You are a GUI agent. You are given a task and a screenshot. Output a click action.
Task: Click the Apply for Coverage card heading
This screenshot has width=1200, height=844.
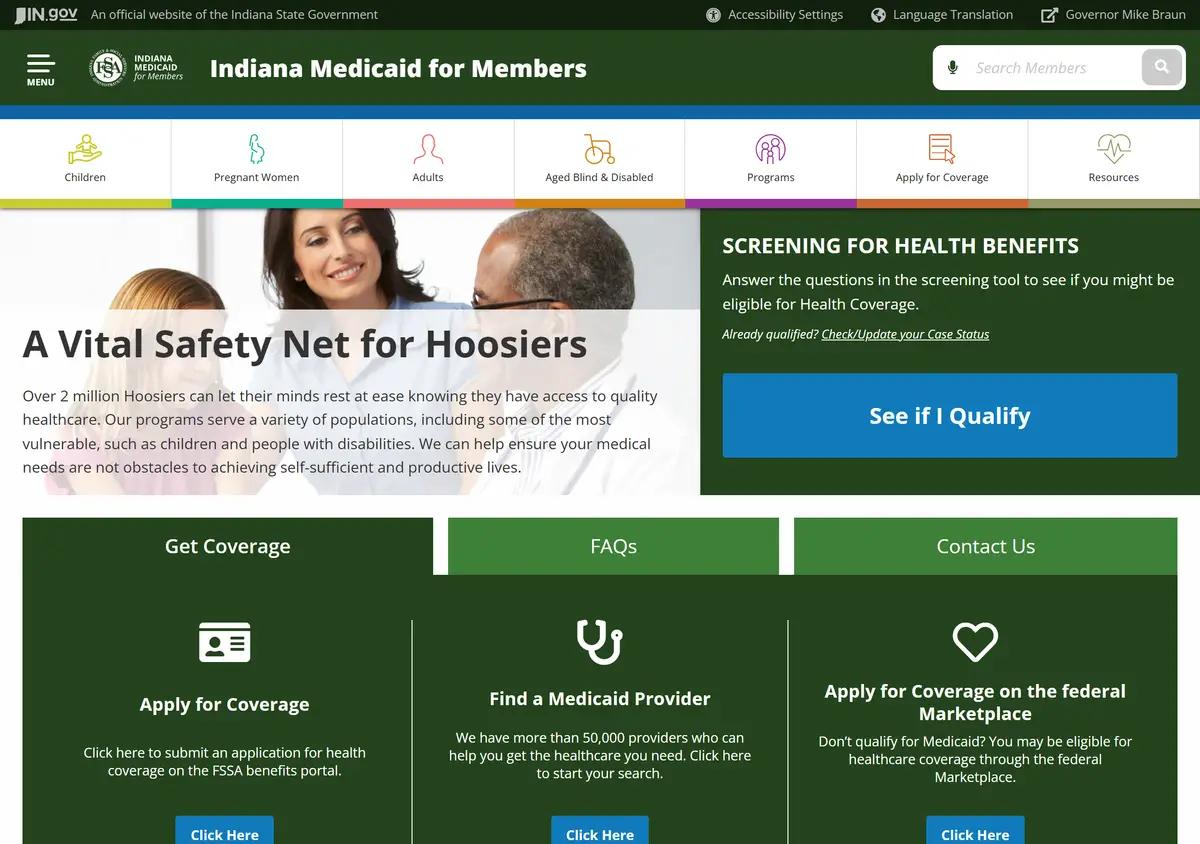tap(224, 705)
